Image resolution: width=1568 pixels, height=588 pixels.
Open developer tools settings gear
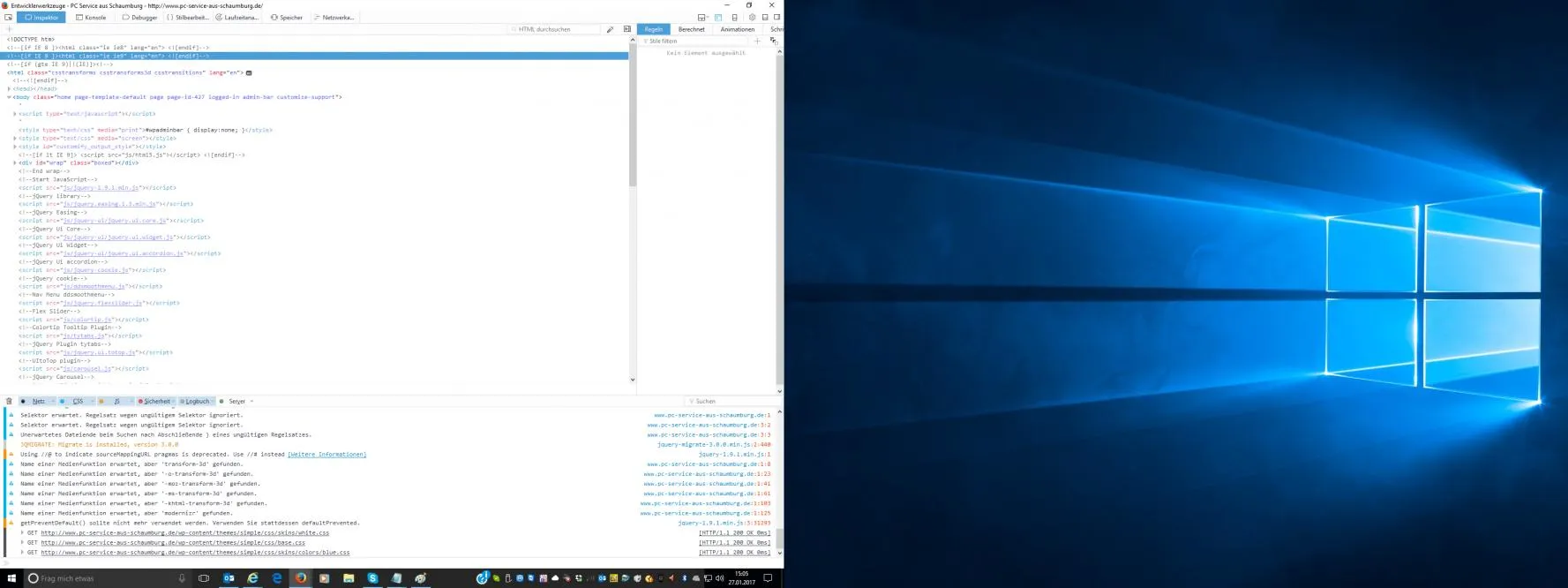pos(752,18)
